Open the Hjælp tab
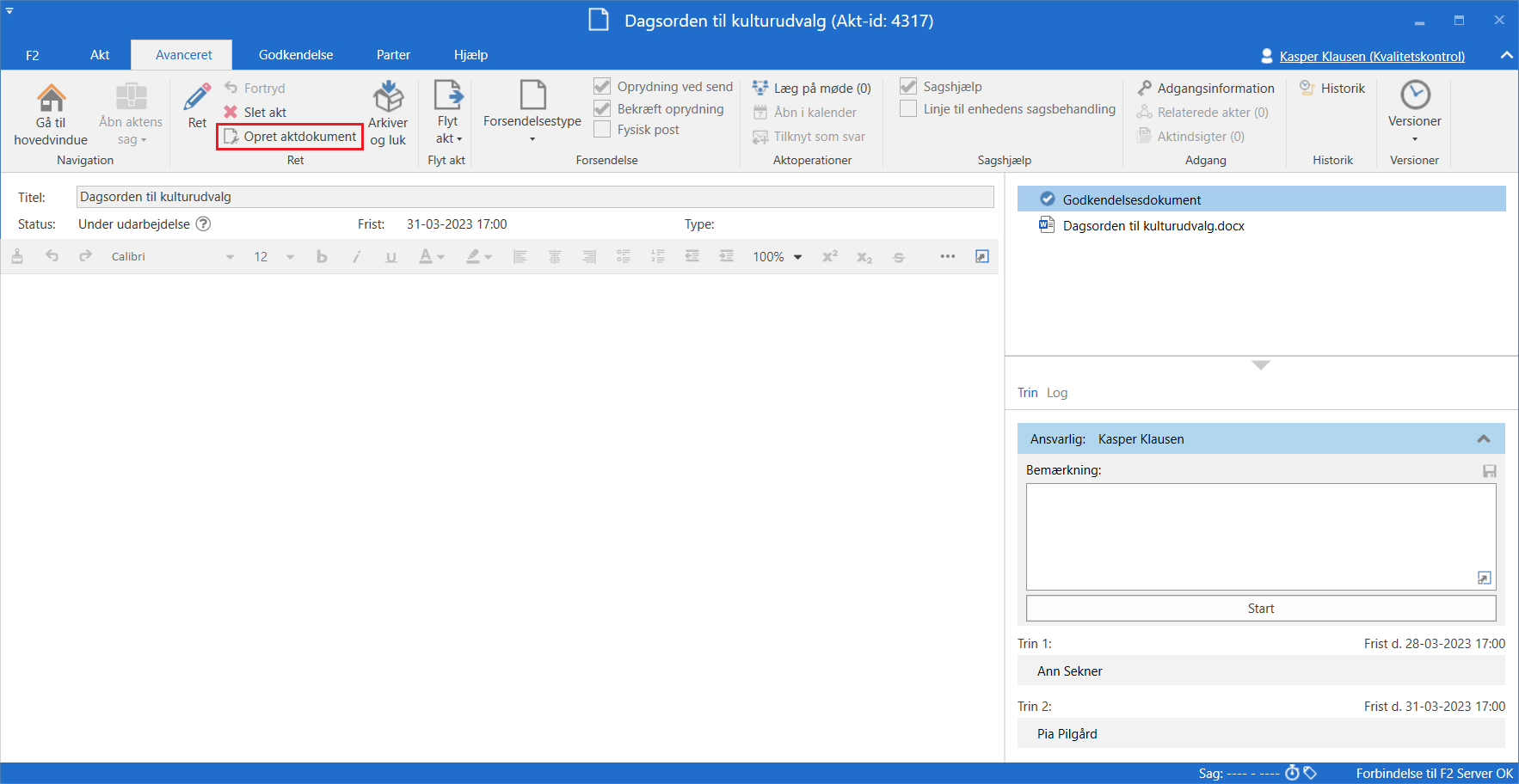 [x=470, y=55]
